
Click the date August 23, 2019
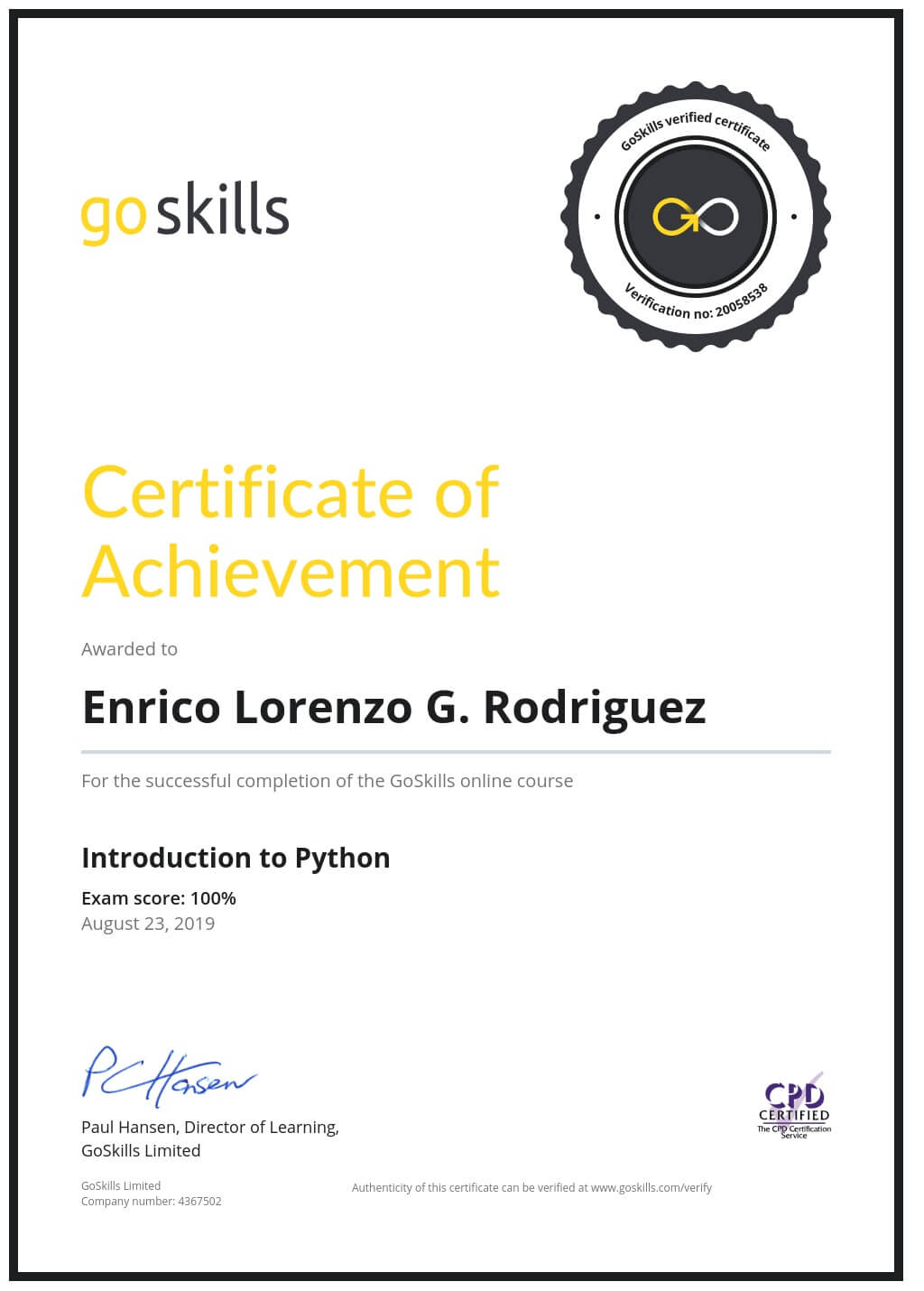click(148, 924)
